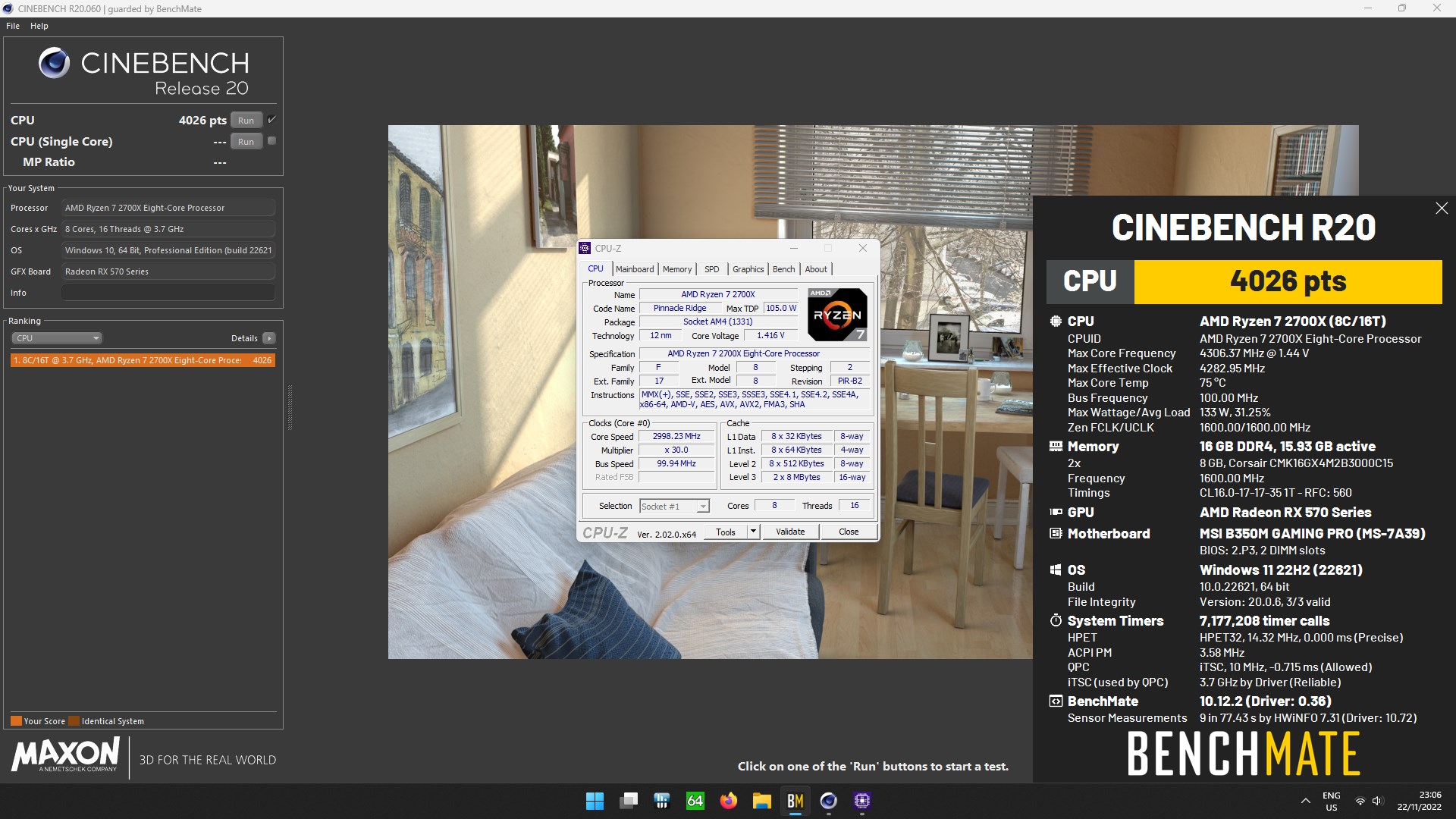This screenshot has width=1456, height=819.
Task: Click the Info input field
Action: 168,293
